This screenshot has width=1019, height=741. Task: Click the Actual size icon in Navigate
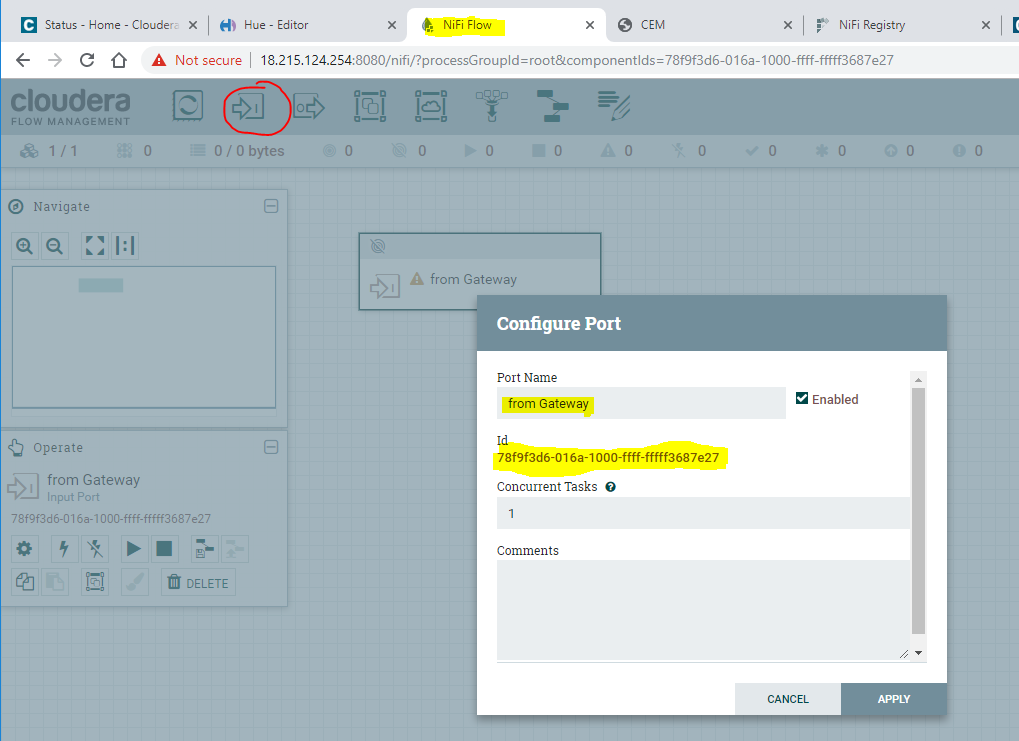click(125, 246)
